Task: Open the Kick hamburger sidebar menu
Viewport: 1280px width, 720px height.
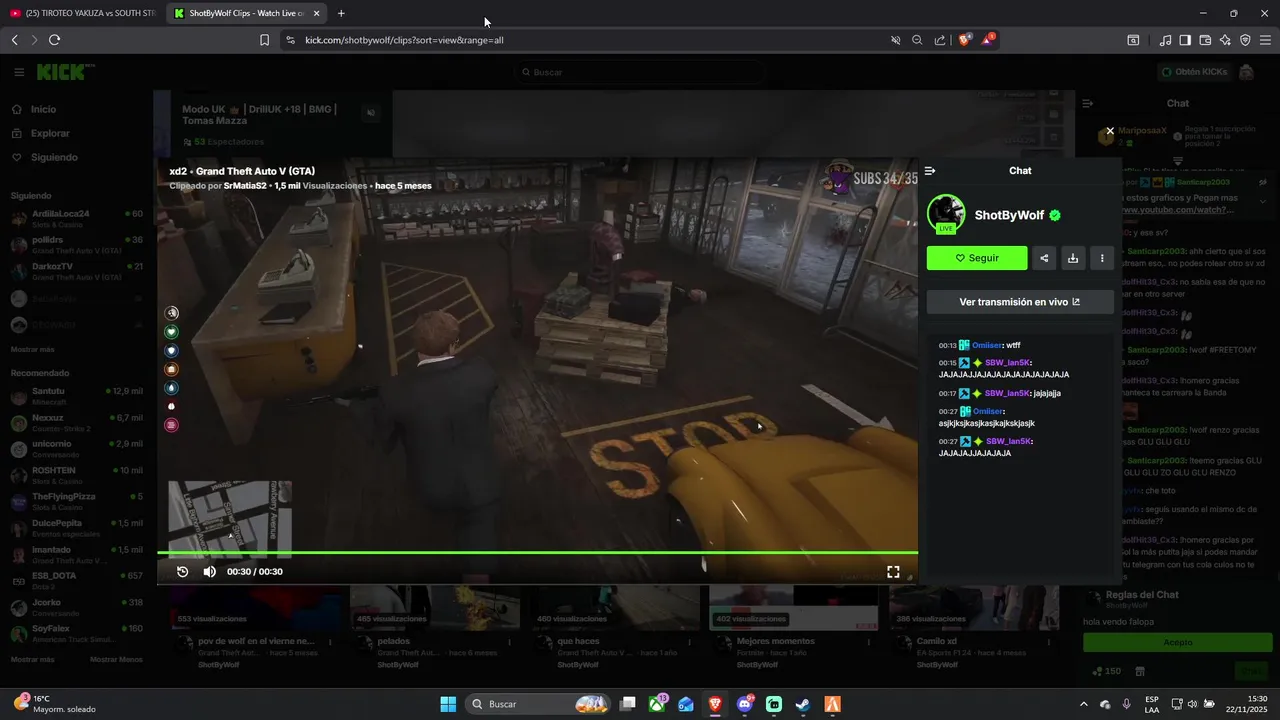Action: coord(19,72)
